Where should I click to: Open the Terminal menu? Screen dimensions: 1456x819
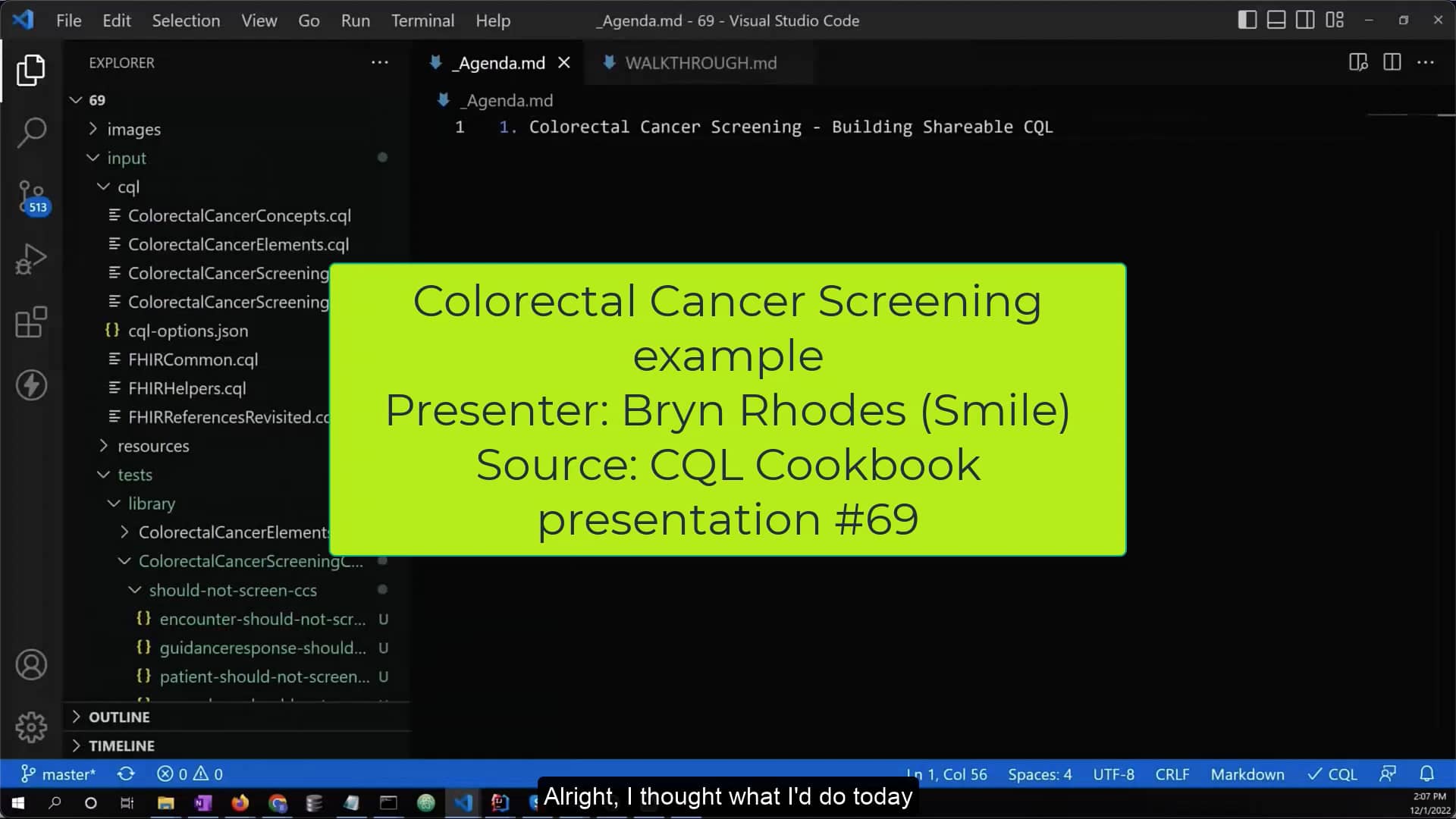coord(422,20)
